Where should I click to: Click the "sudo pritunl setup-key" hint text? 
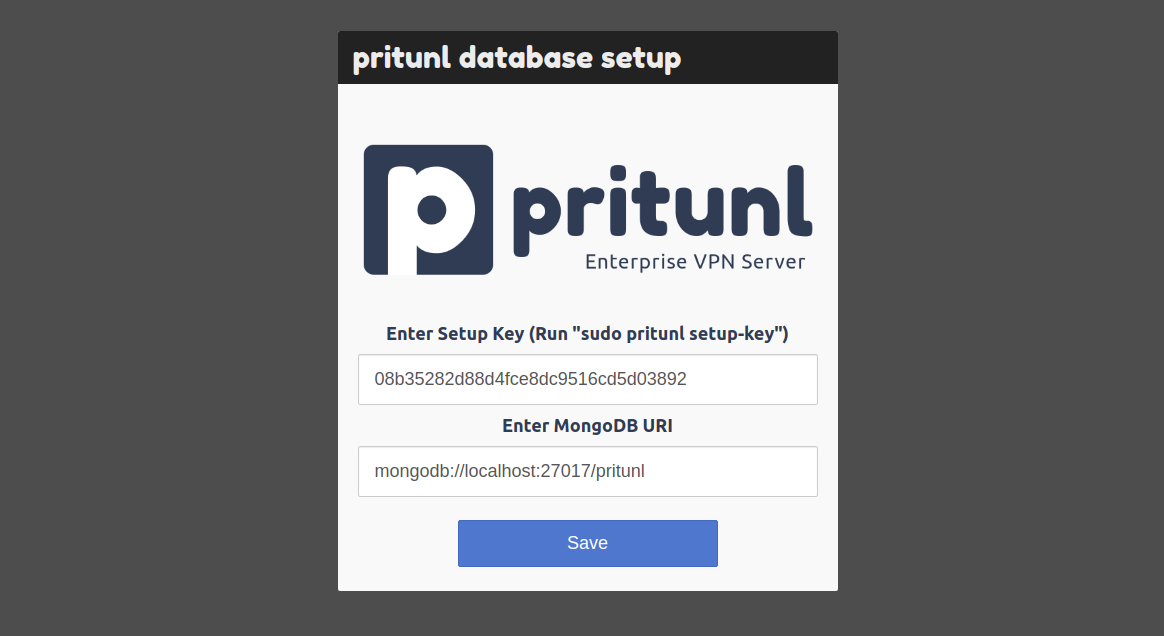click(677, 334)
